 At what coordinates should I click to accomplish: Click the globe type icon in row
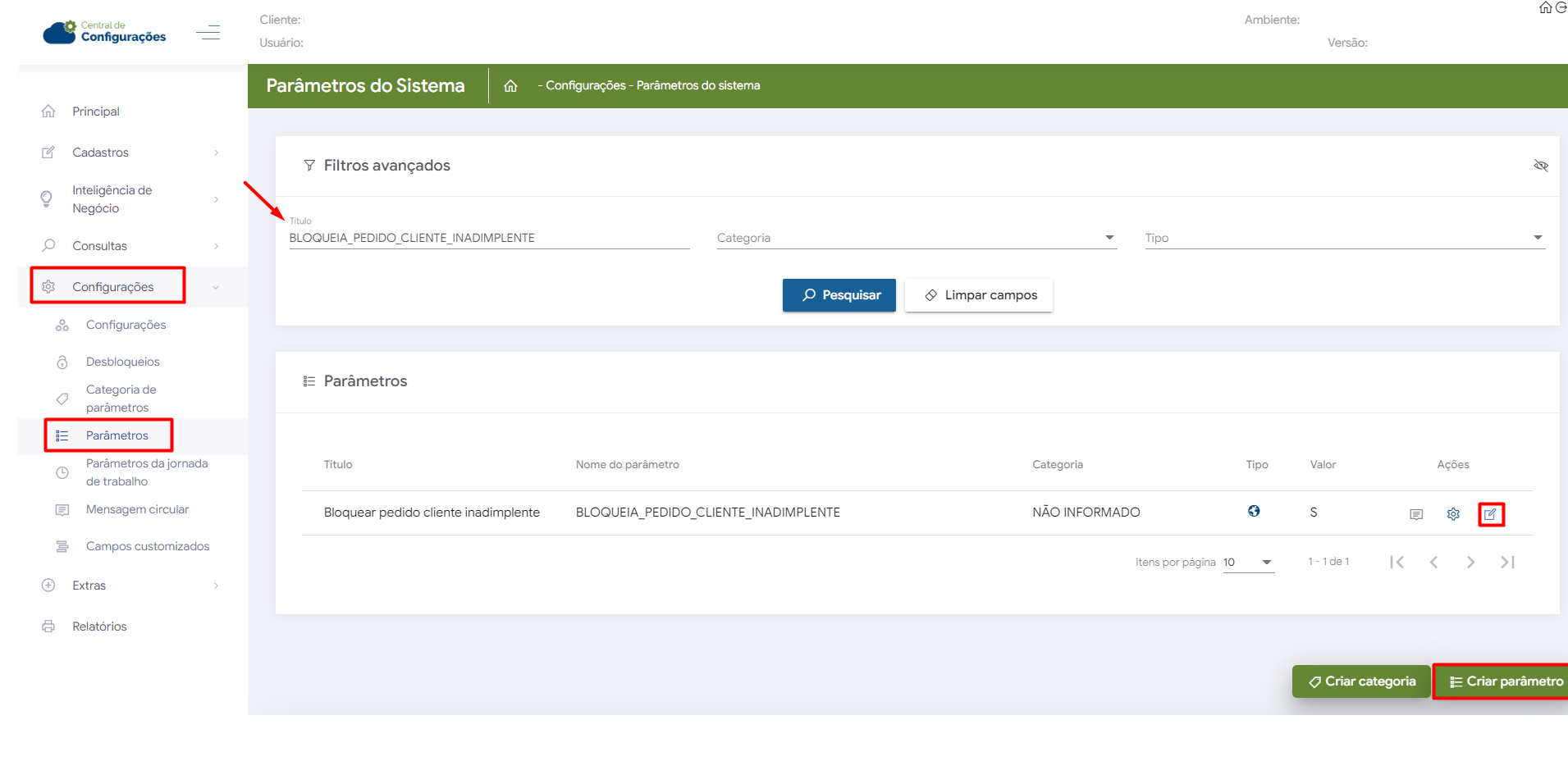[x=1254, y=511]
